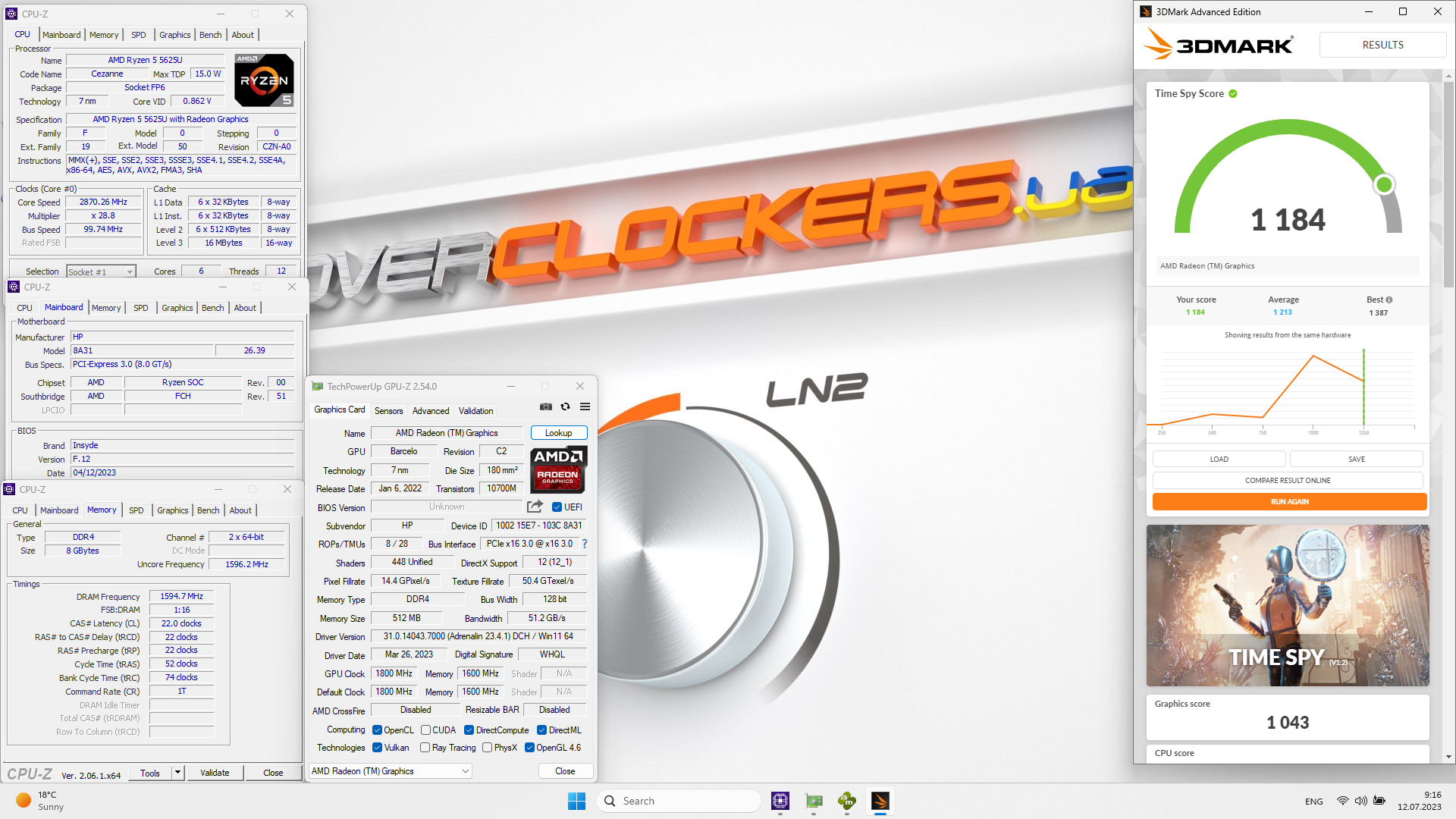Click the Time Spy valid-score green check icon
This screenshot has height=819, width=1456.
click(x=1233, y=94)
